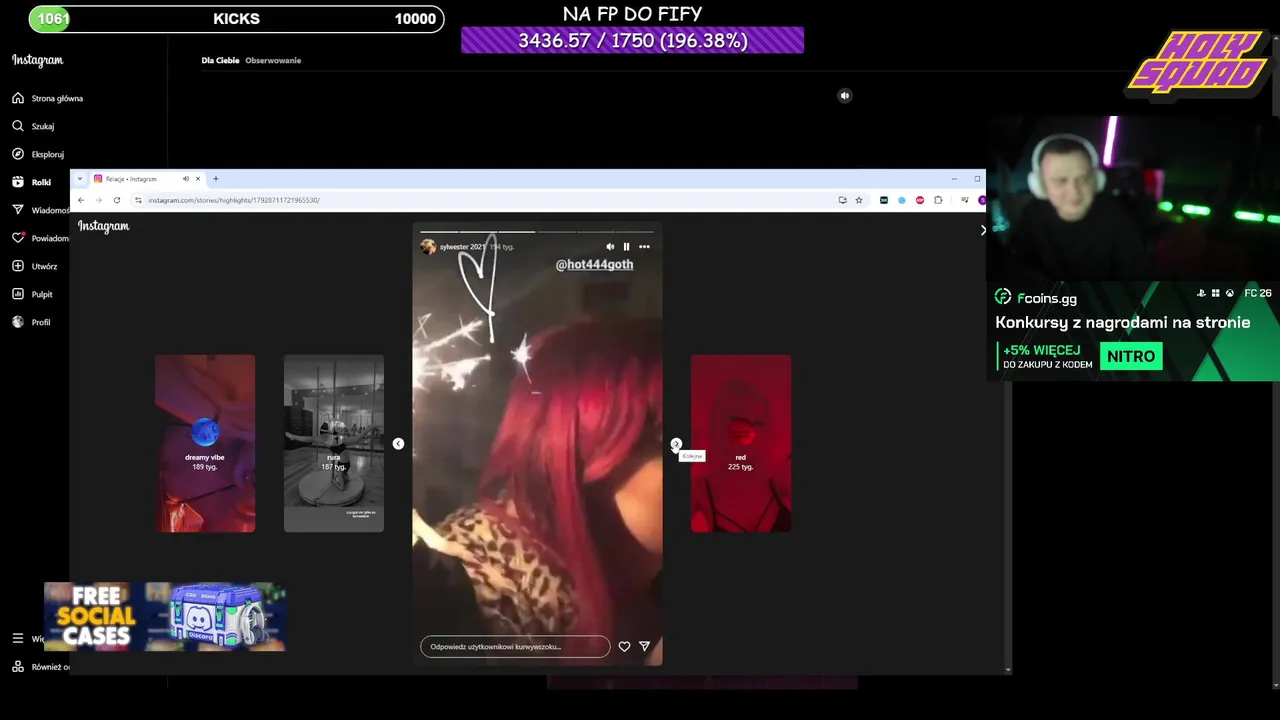Viewport: 1280px width, 720px height.
Task: Like the story with heart icon
Action: pos(624,647)
